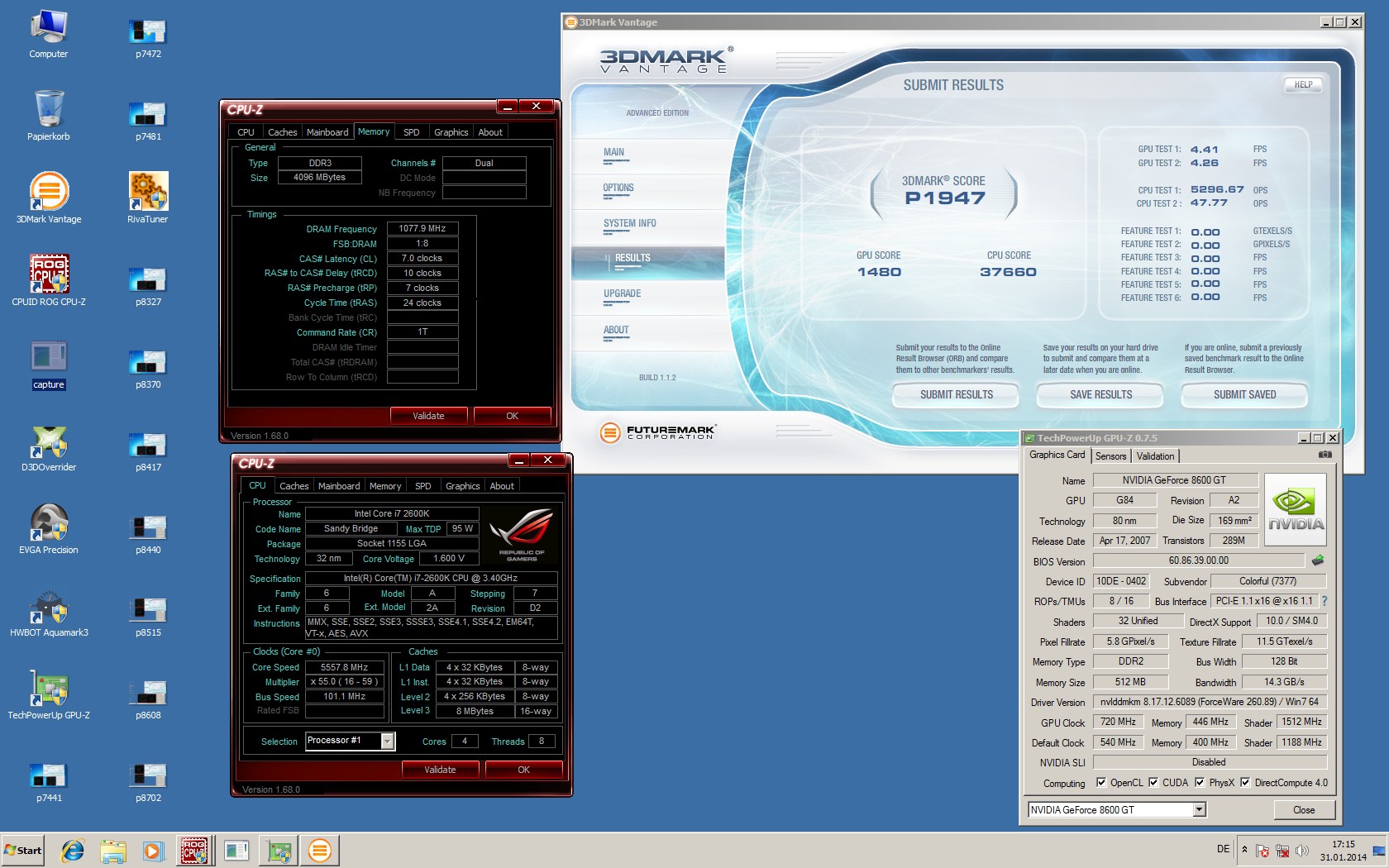
Task: Go to SYSTEM INFO in 3DMark sidebar
Action: [x=630, y=223]
